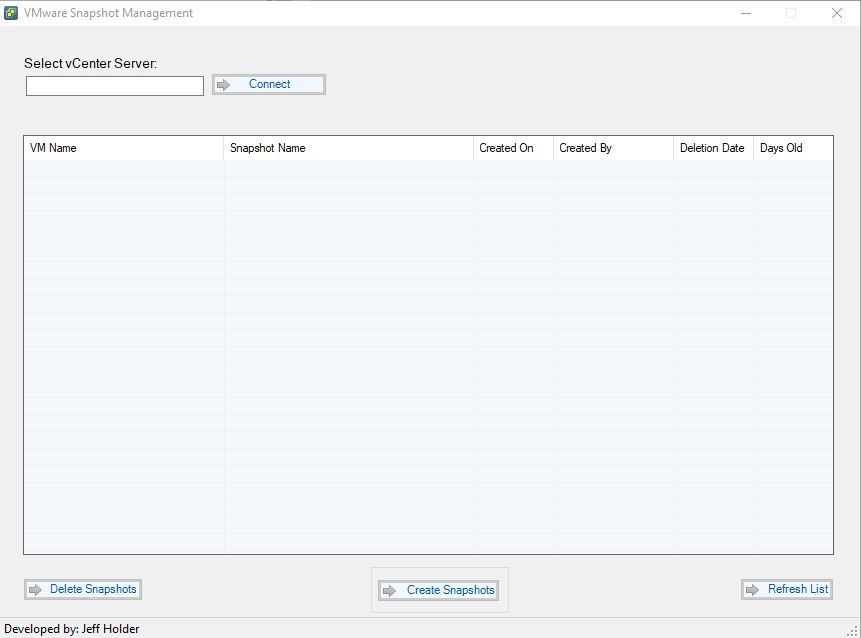Close the VMware Snapshot Management window
Screen dimensions: 861x638
click(x=837, y=13)
